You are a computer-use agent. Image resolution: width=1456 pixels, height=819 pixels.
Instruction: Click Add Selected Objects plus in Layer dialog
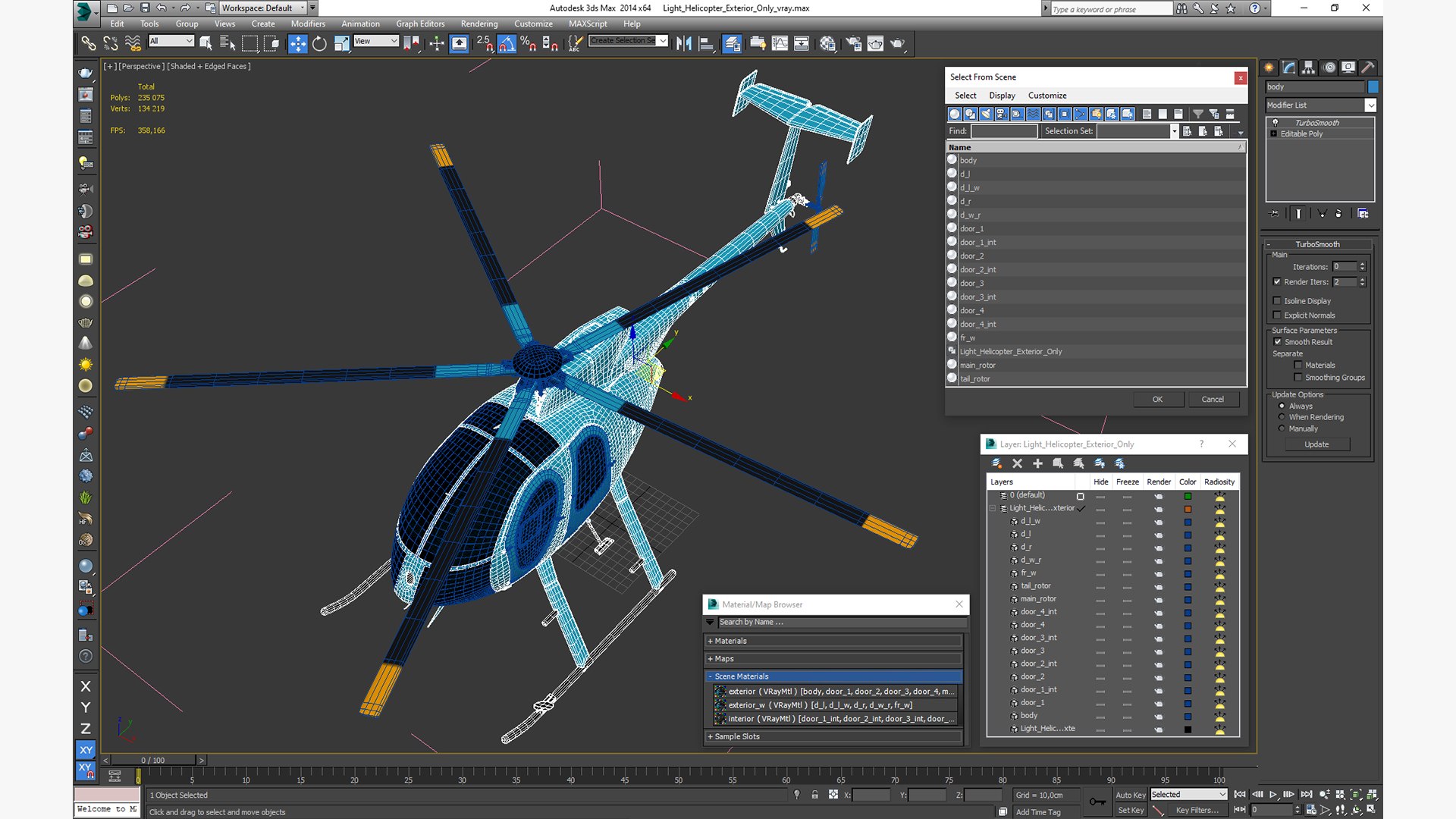click(1037, 463)
